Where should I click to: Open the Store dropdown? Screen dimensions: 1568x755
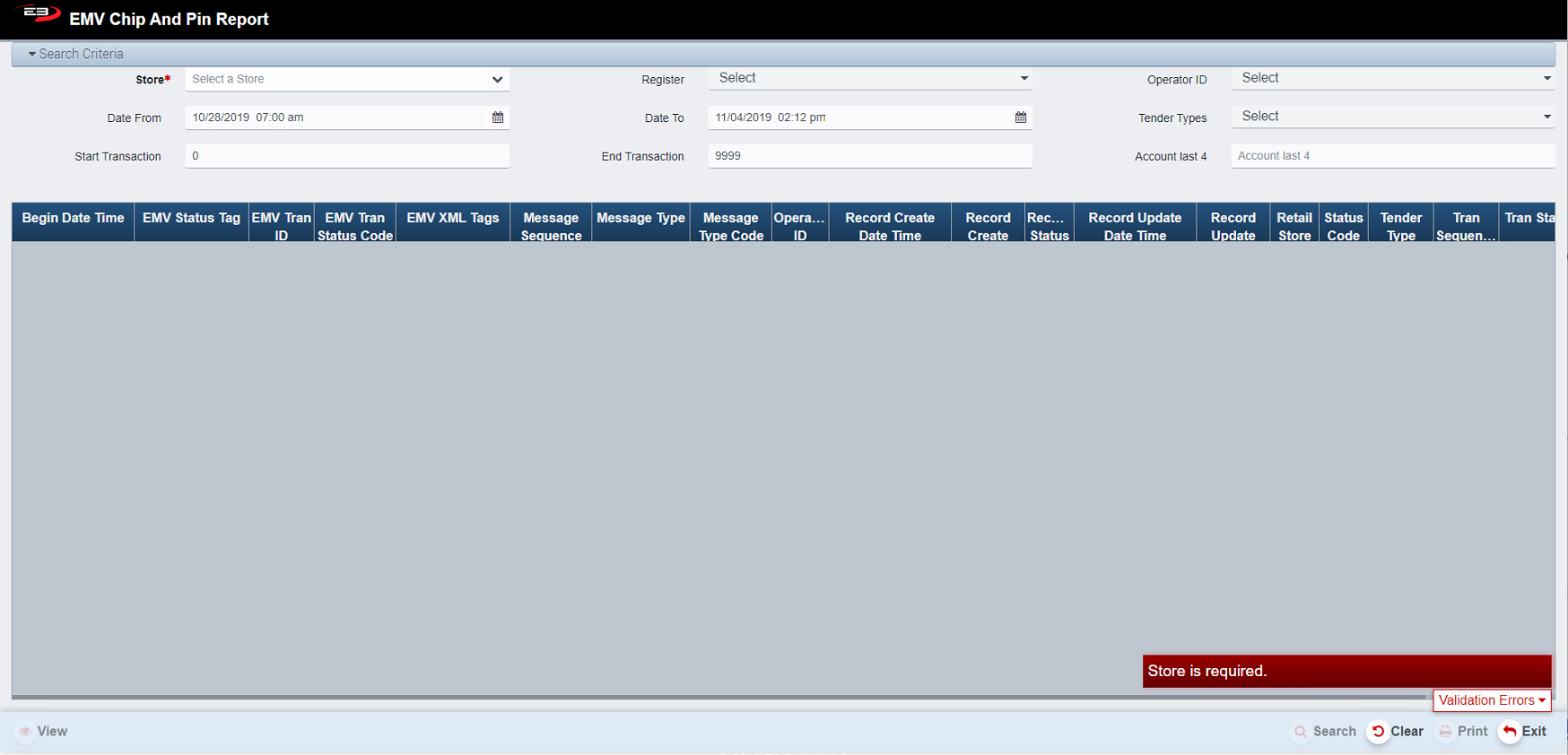click(347, 80)
